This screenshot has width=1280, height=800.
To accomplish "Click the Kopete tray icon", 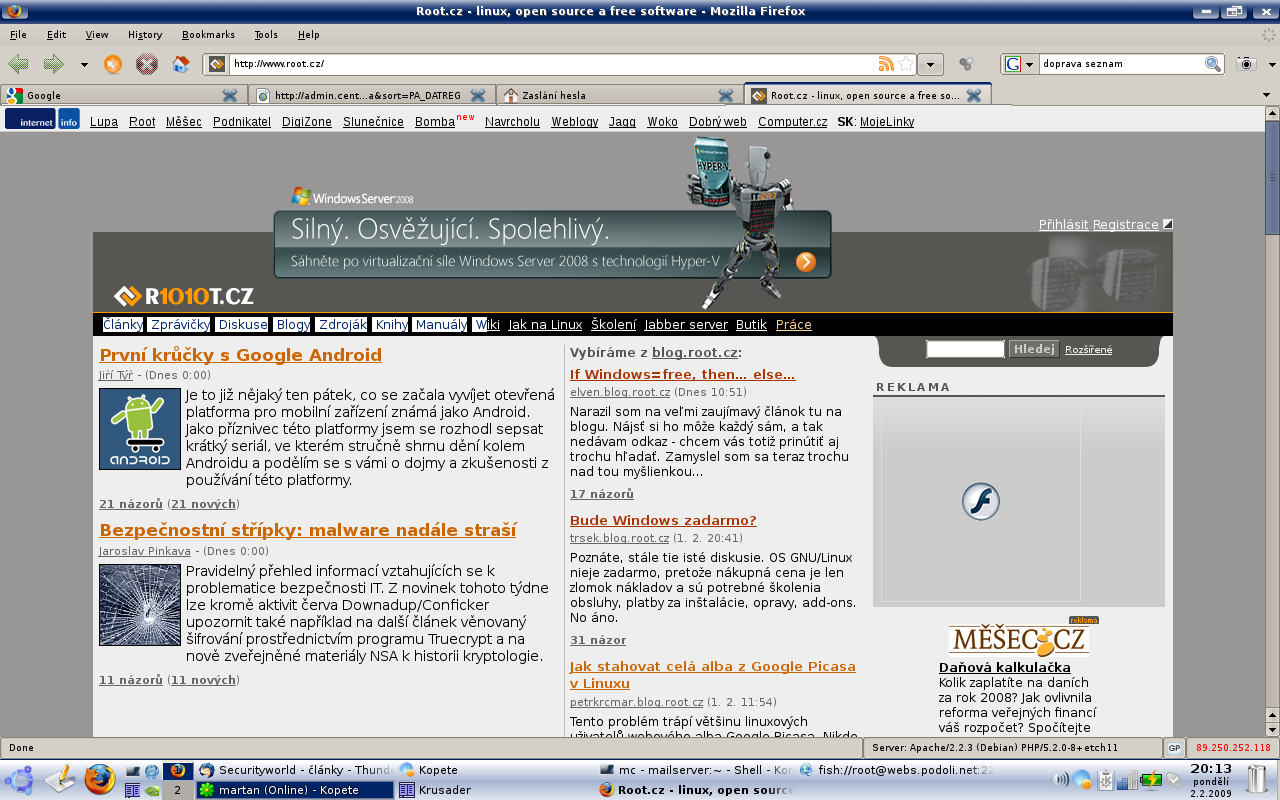I will coord(1082,780).
